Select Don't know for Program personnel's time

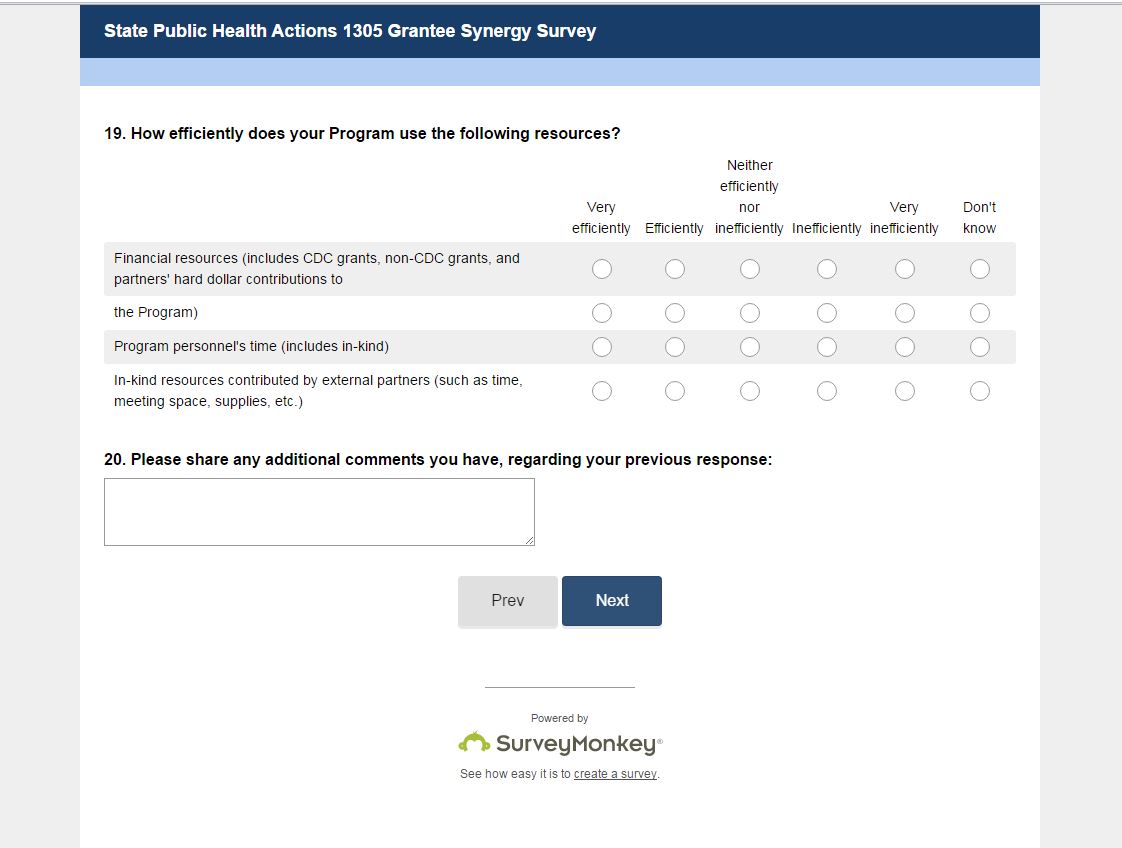[980, 347]
